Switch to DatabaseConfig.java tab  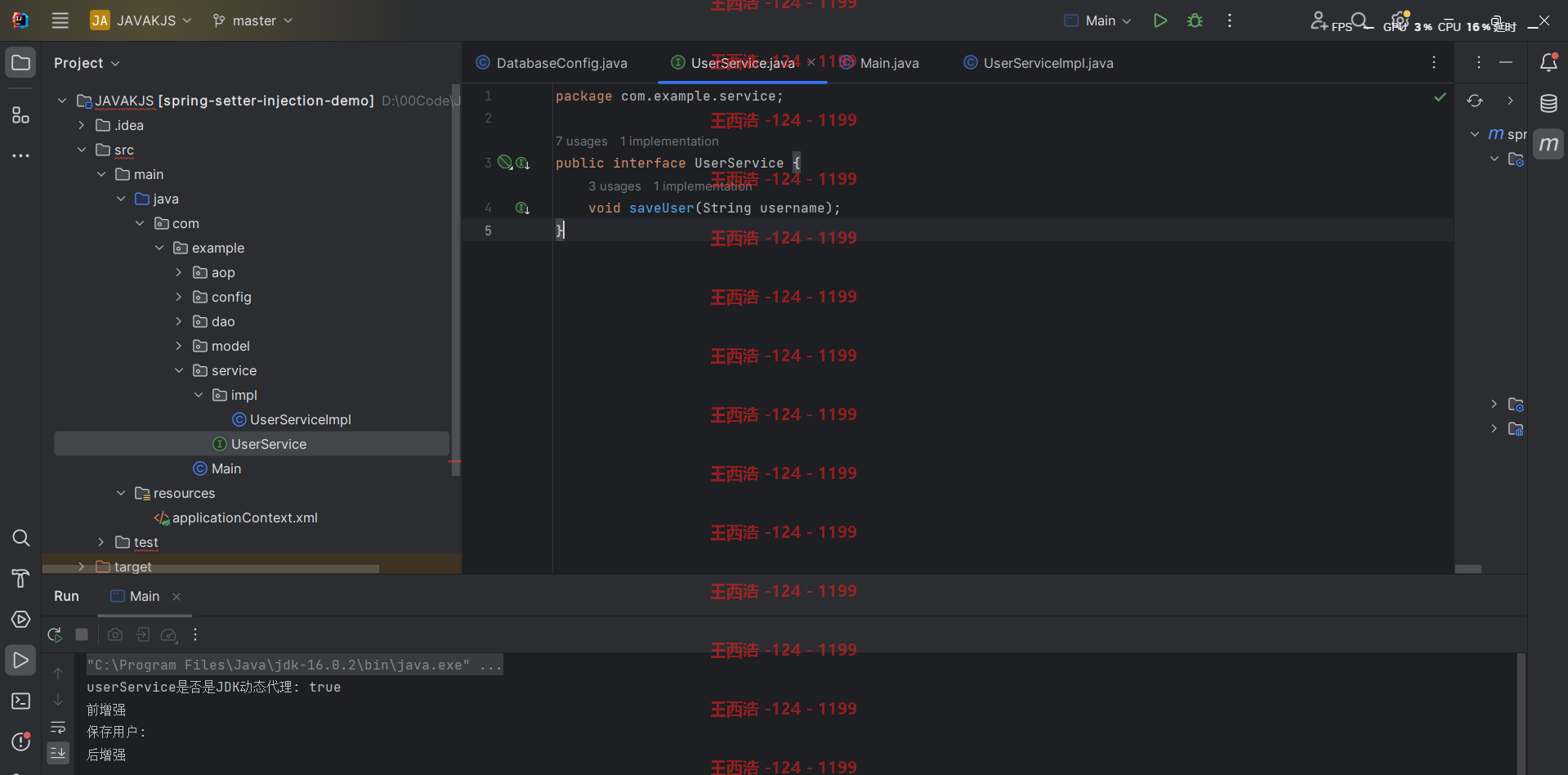[552, 63]
